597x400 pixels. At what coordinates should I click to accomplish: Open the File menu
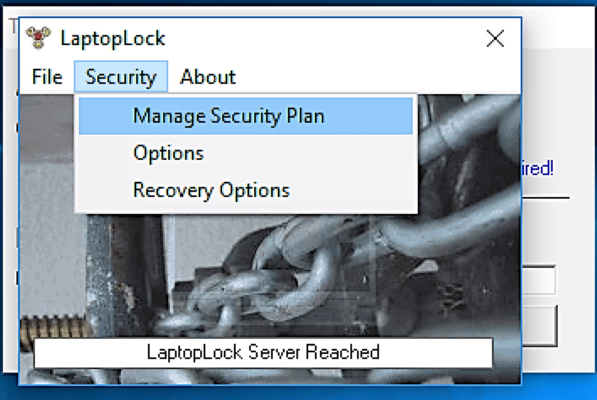(x=47, y=77)
